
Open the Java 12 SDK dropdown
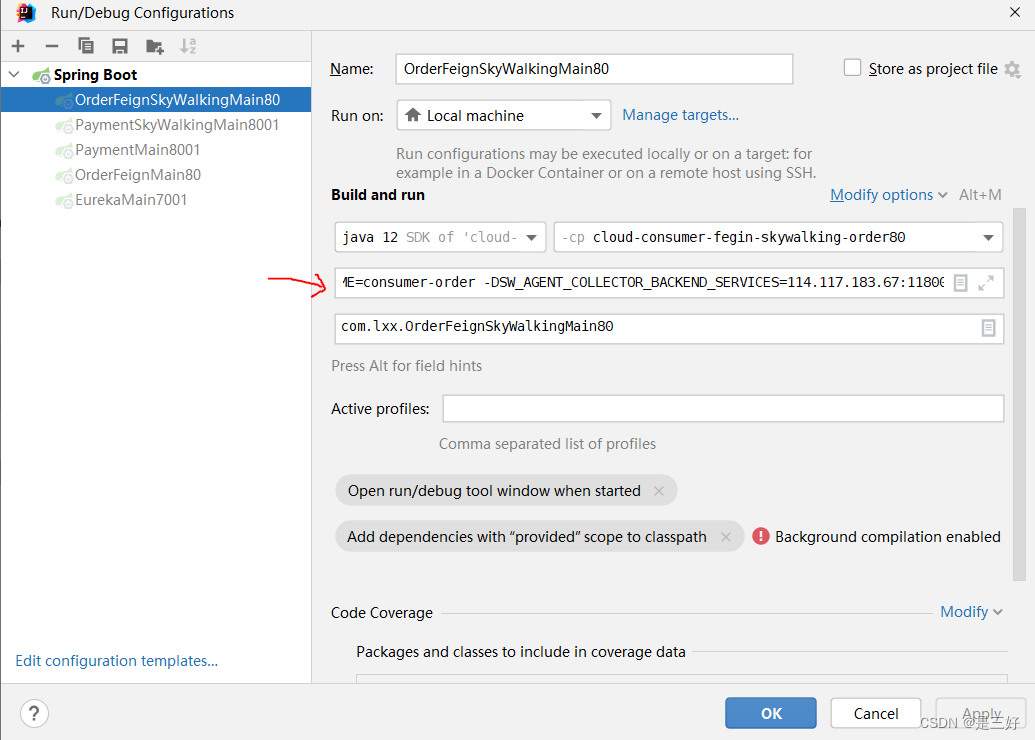point(440,237)
